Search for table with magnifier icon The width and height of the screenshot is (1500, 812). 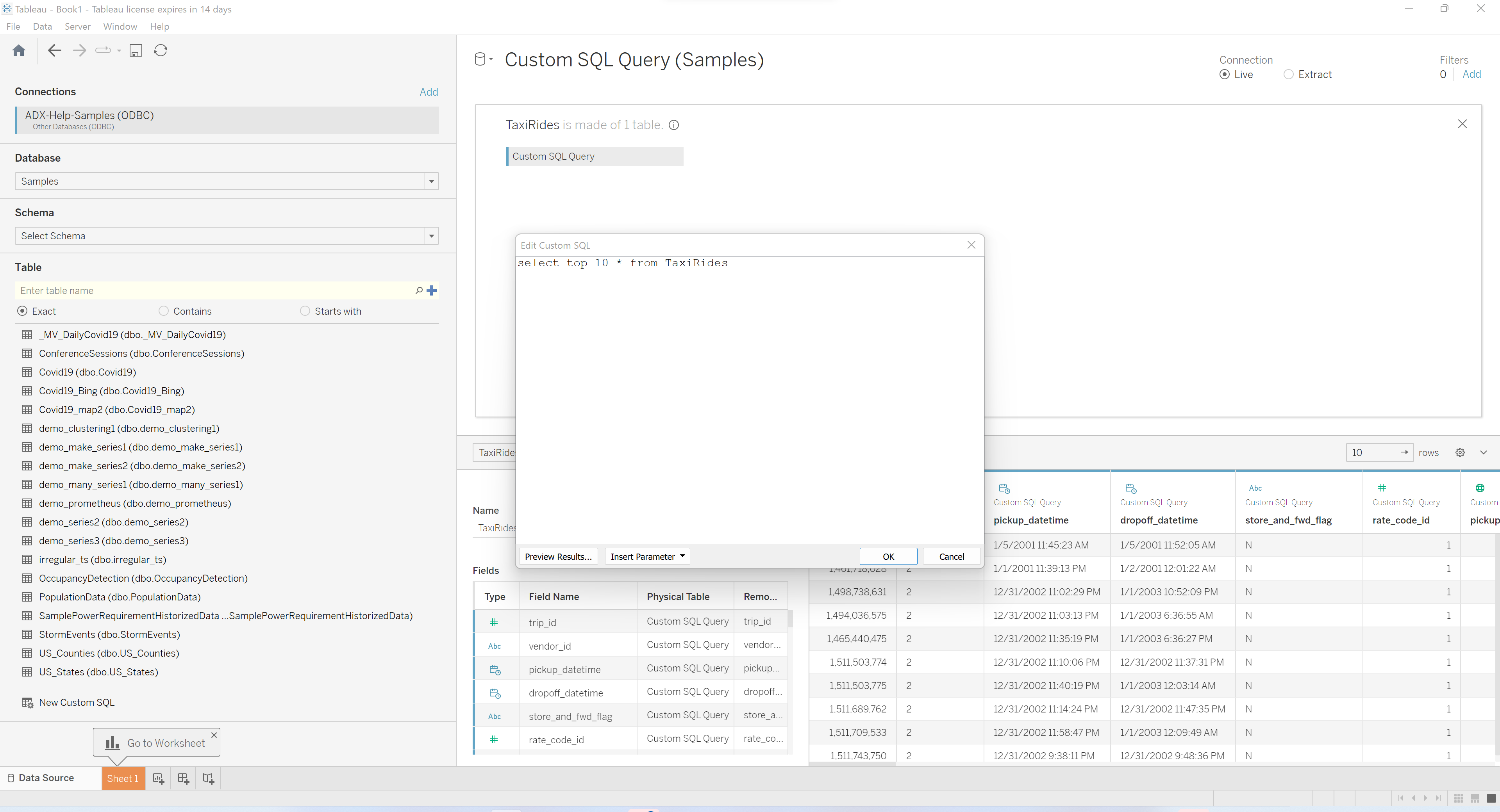coord(419,290)
